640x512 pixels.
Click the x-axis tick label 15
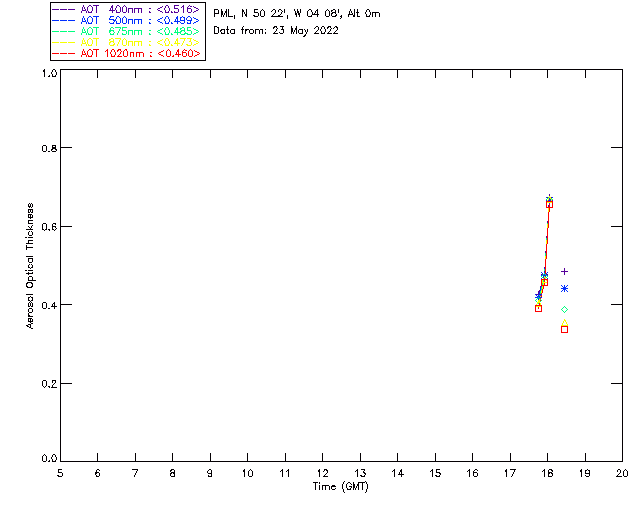pyautogui.click(x=435, y=473)
